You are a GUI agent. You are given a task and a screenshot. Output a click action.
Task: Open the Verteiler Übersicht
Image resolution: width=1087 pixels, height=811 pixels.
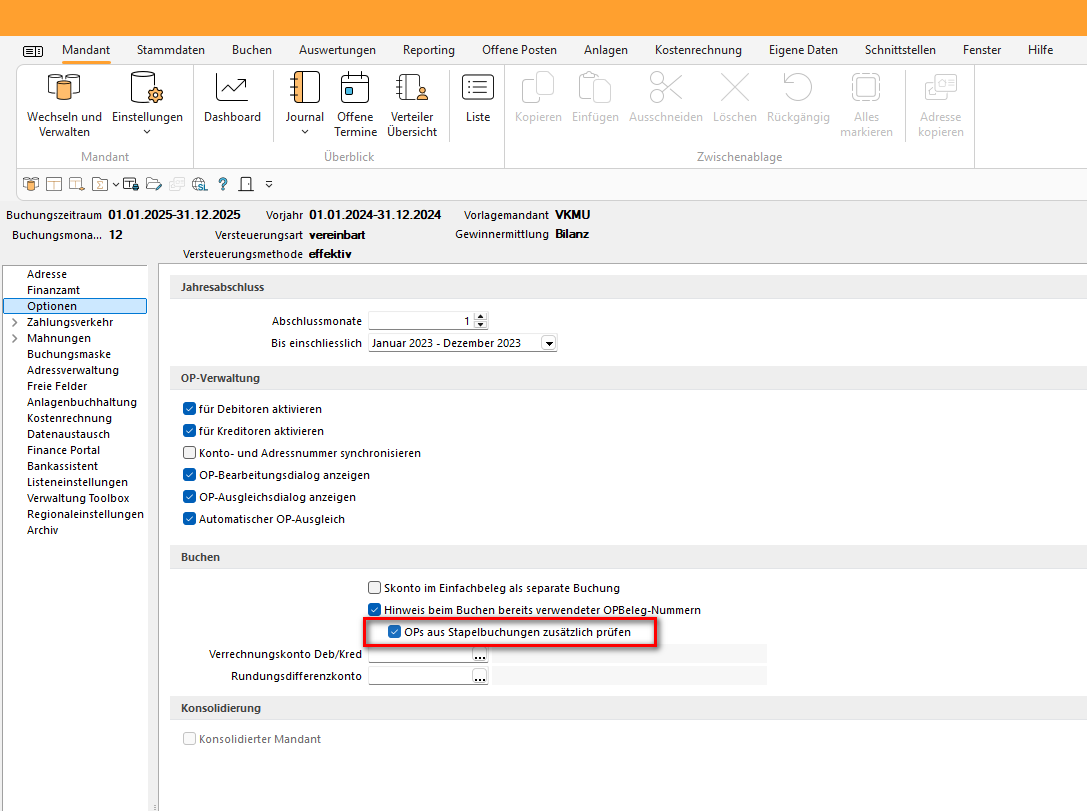coord(412,105)
